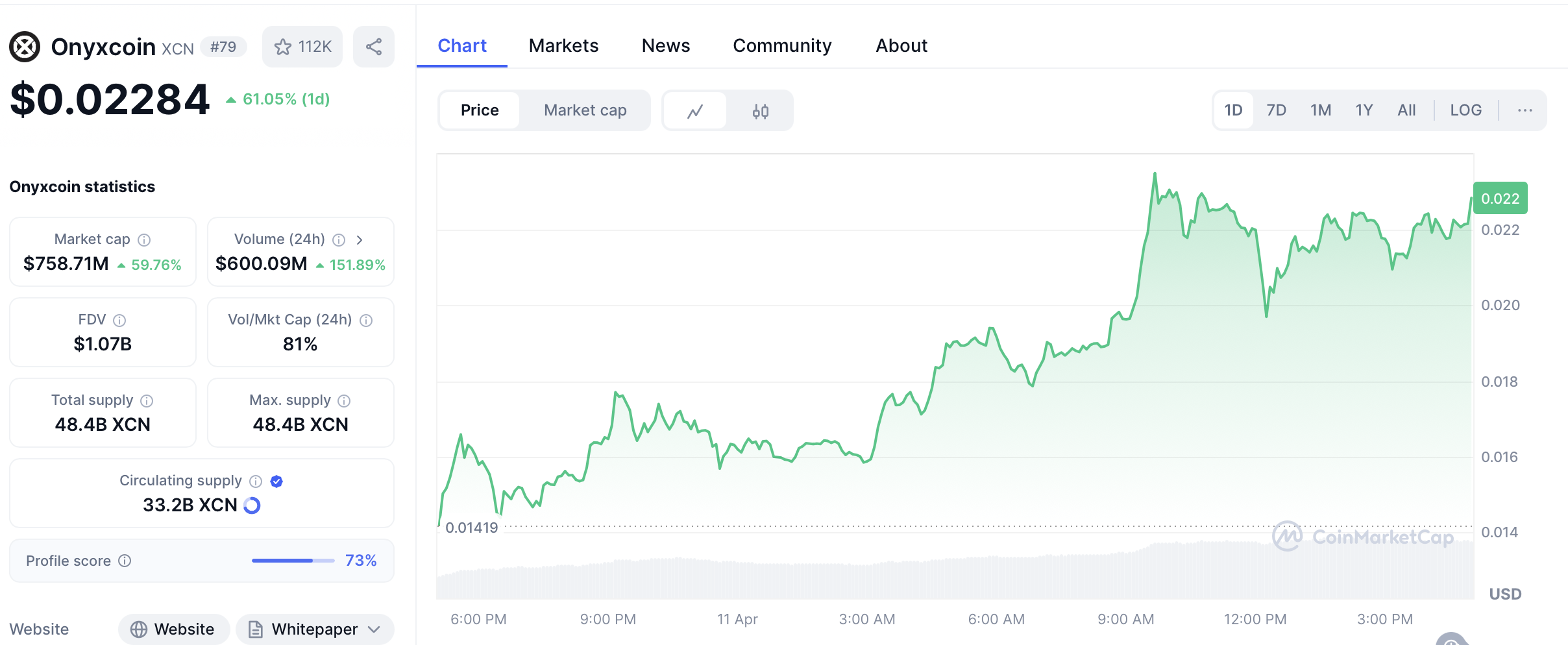This screenshot has width=1568, height=645.
Task: Click the Profile score progress bar
Action: [x=293, y=561]
